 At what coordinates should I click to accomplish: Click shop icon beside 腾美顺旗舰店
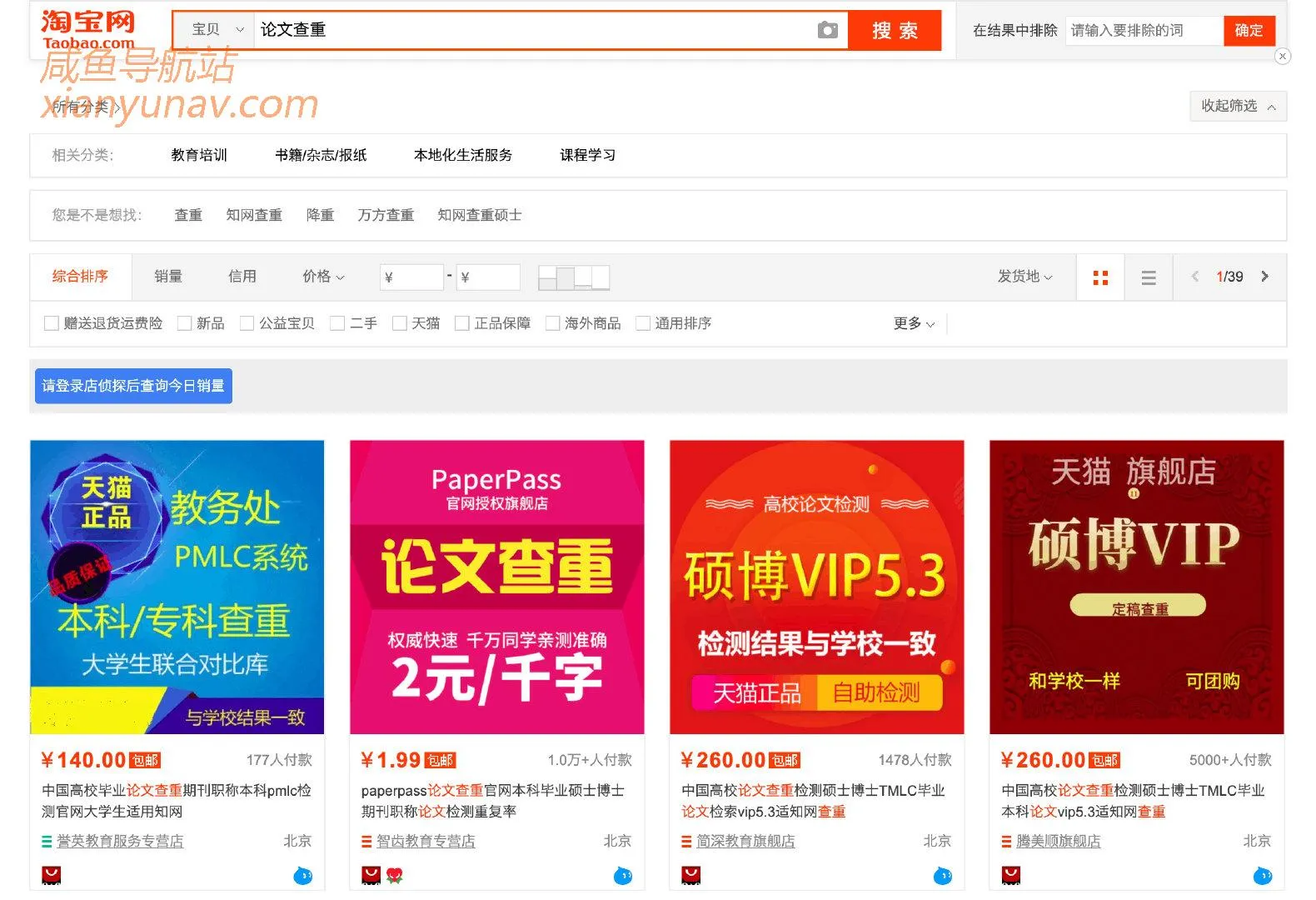click(x=1006, y=842)
